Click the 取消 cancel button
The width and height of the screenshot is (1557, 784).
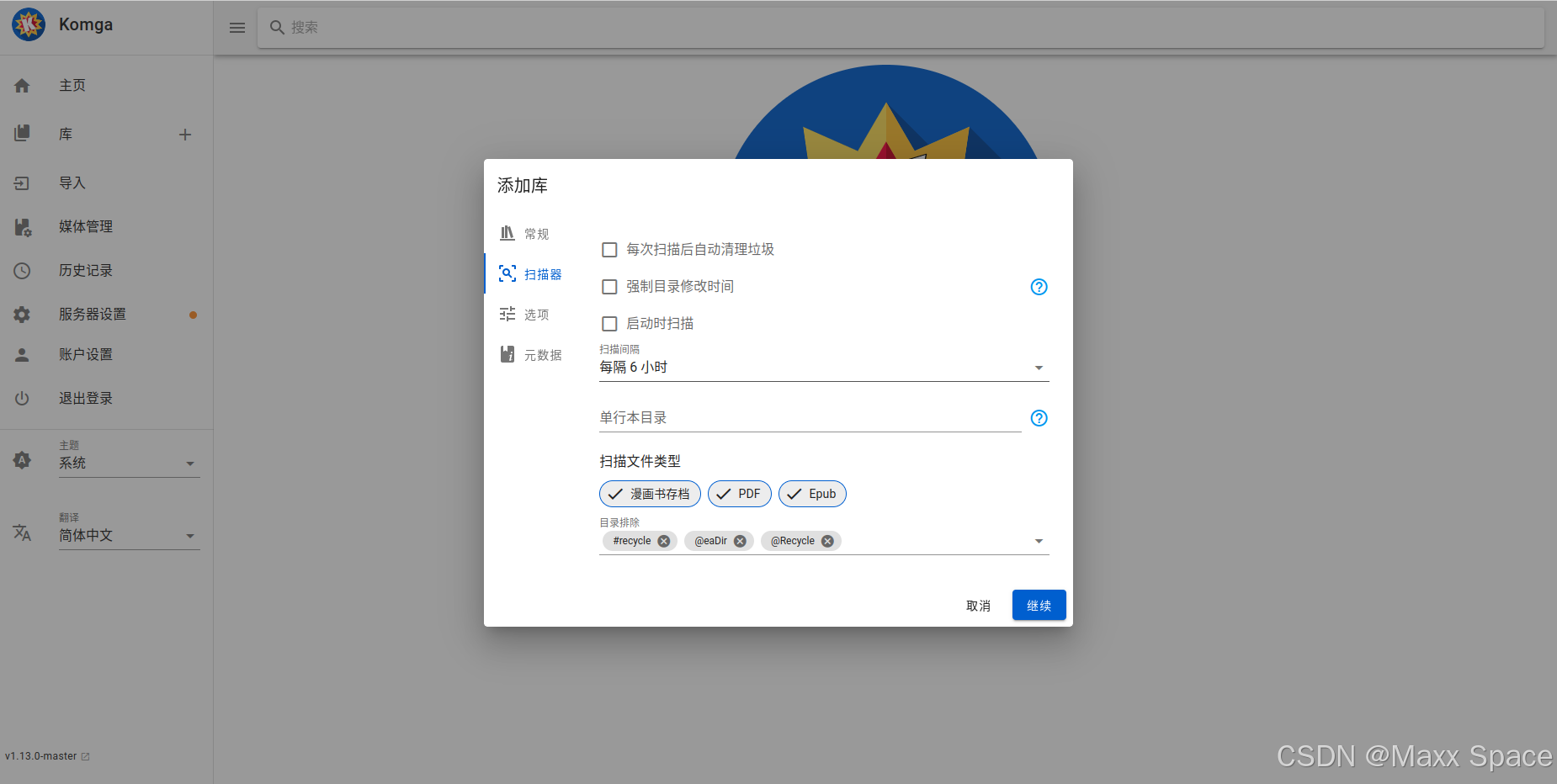click(x=978, y=606)
